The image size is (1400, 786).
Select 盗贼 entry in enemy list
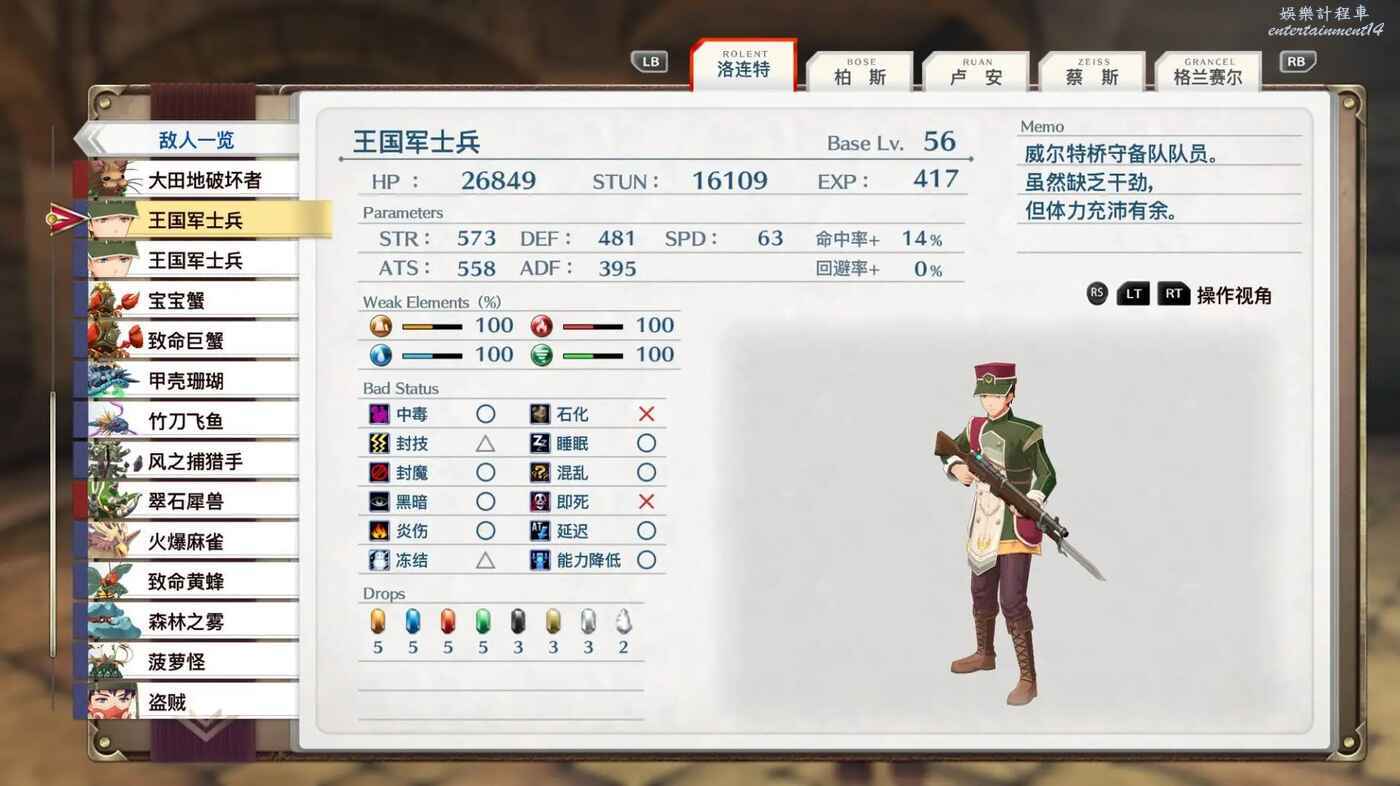(186, 702)
